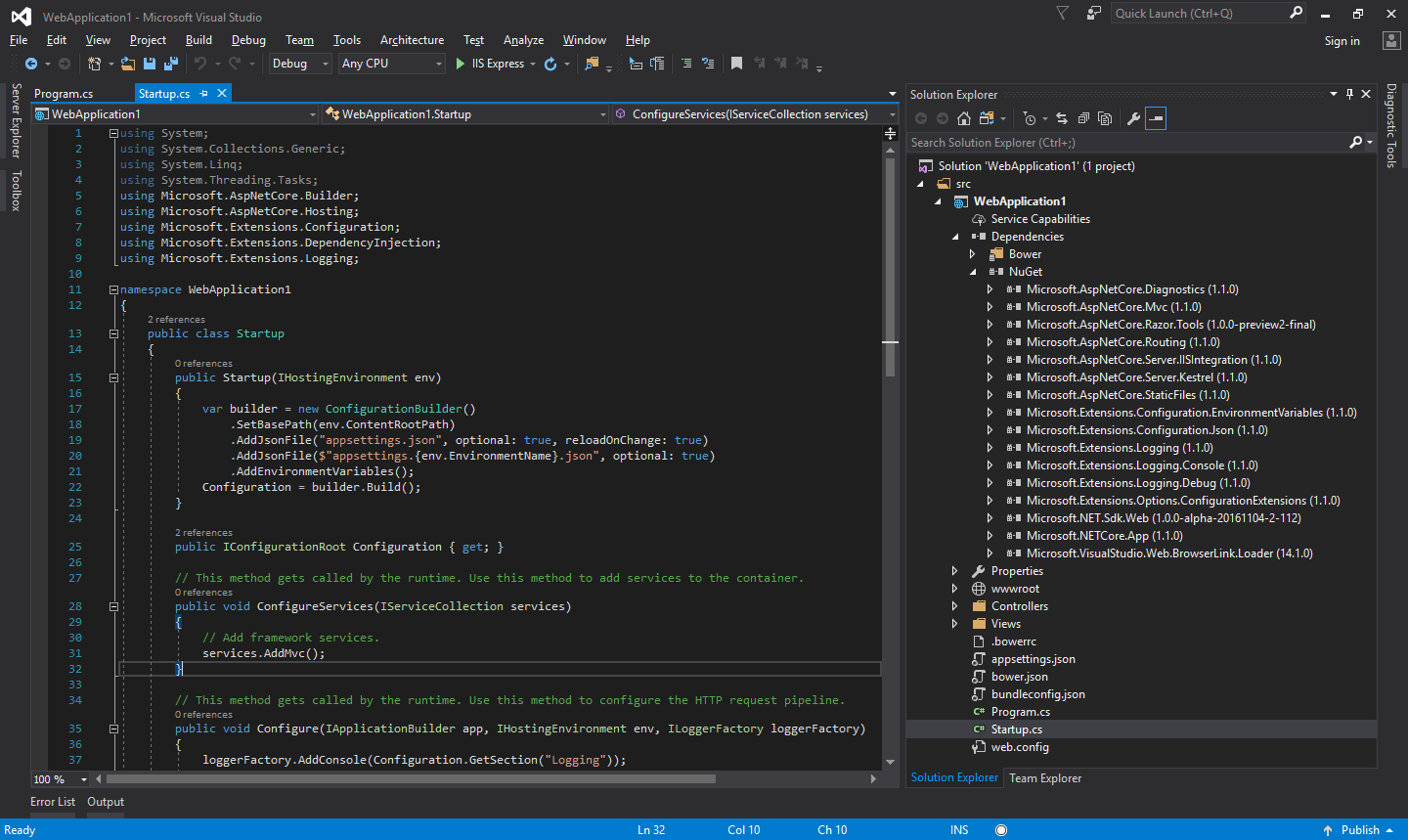Click the Home icon in Solution Explorer
Screen dimensions: 1408x840
click(x=963, y=117)
